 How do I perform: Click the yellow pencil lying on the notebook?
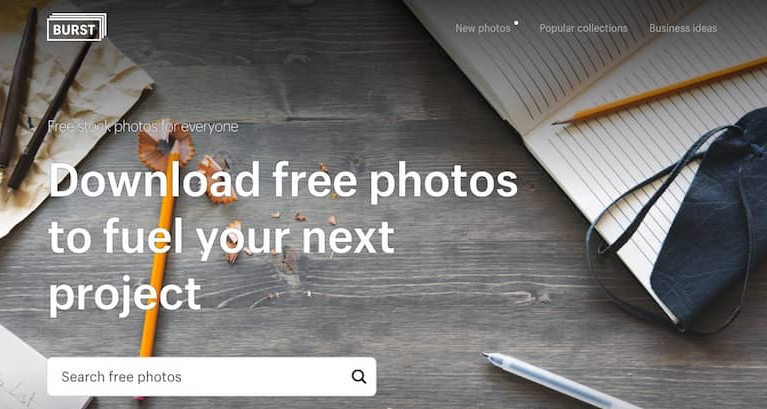[660, 91]
